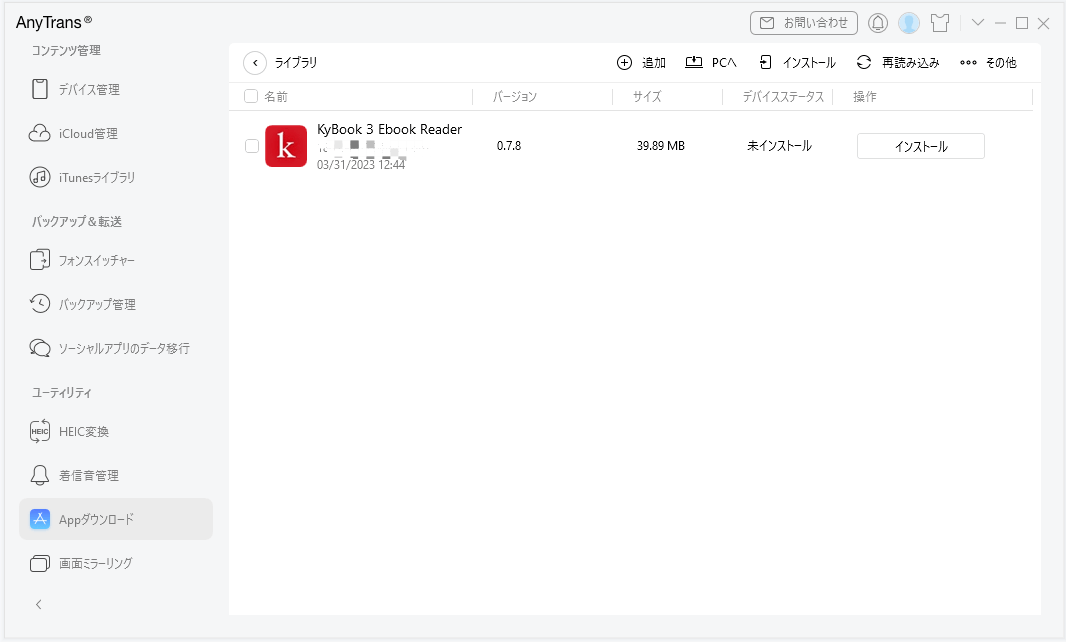Click the version value 0.7.8
1066x642 pixels.
click(x=509, y=146)
